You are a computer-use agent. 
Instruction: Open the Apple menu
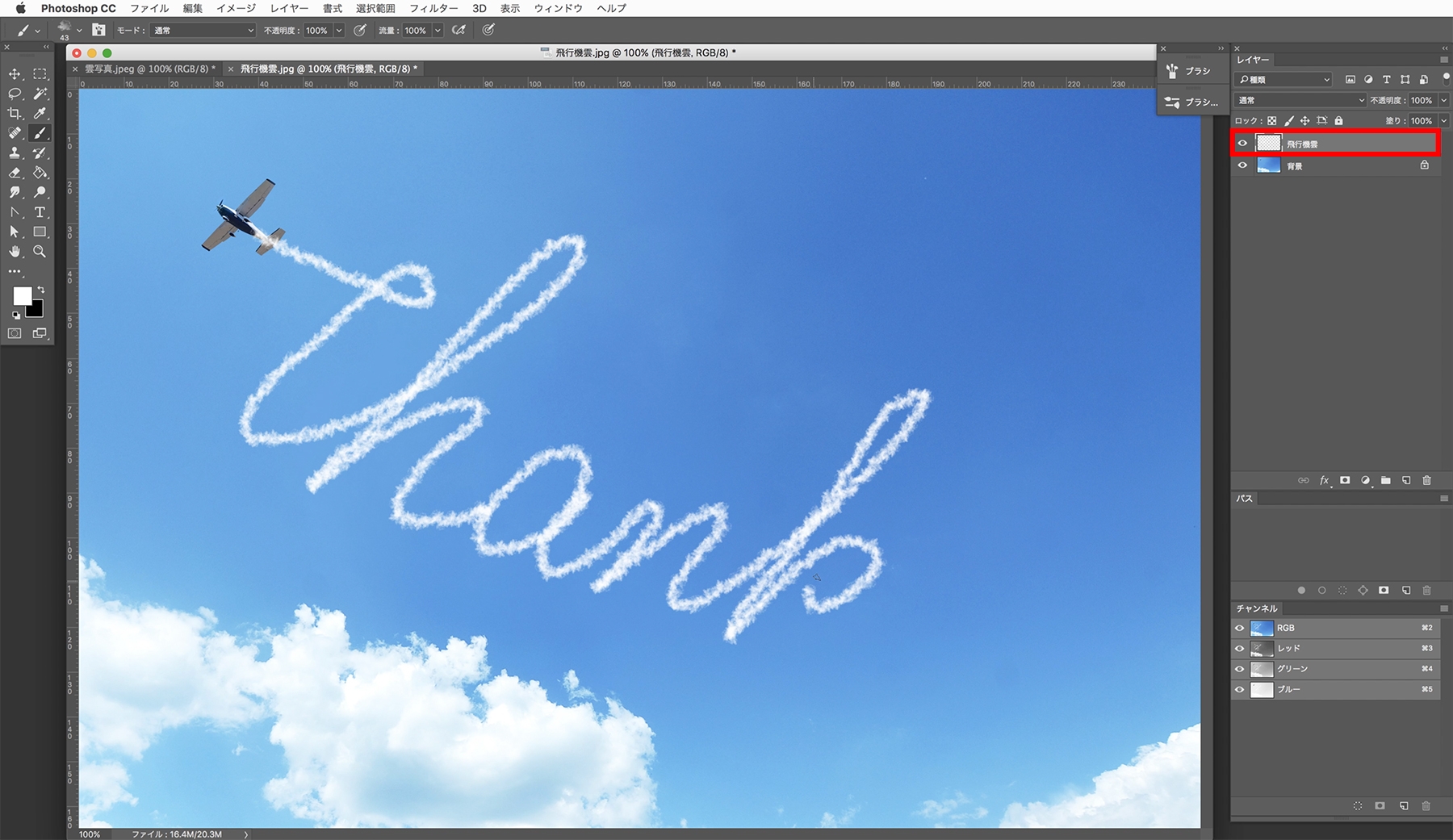21,8
